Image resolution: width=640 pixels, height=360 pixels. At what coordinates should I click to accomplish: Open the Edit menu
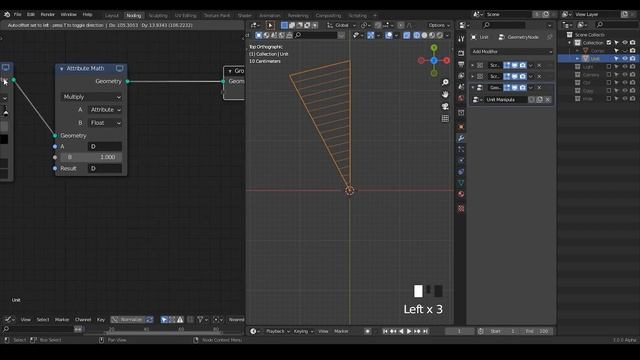coord(31,14)
